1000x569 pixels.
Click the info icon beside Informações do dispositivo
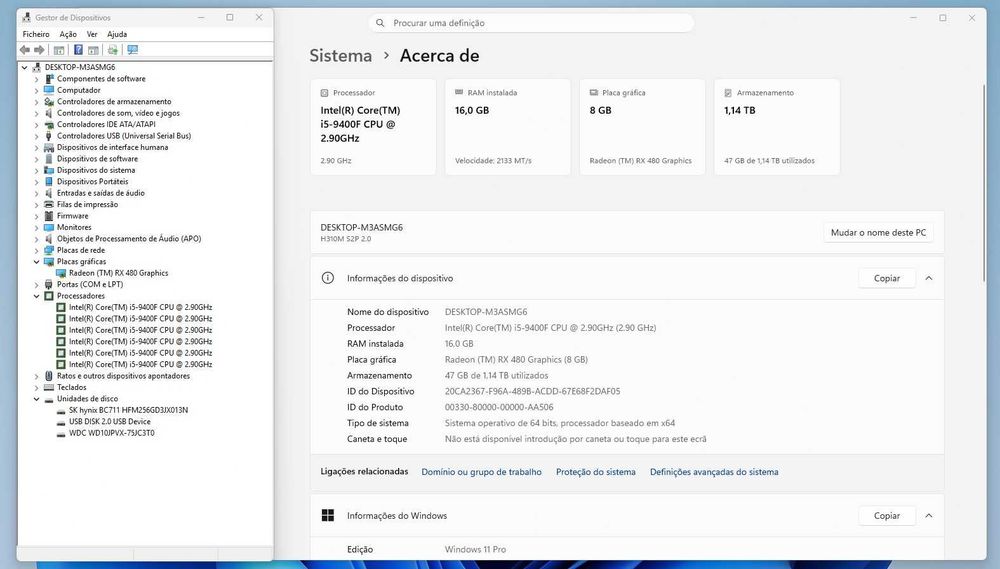[328, 278]
